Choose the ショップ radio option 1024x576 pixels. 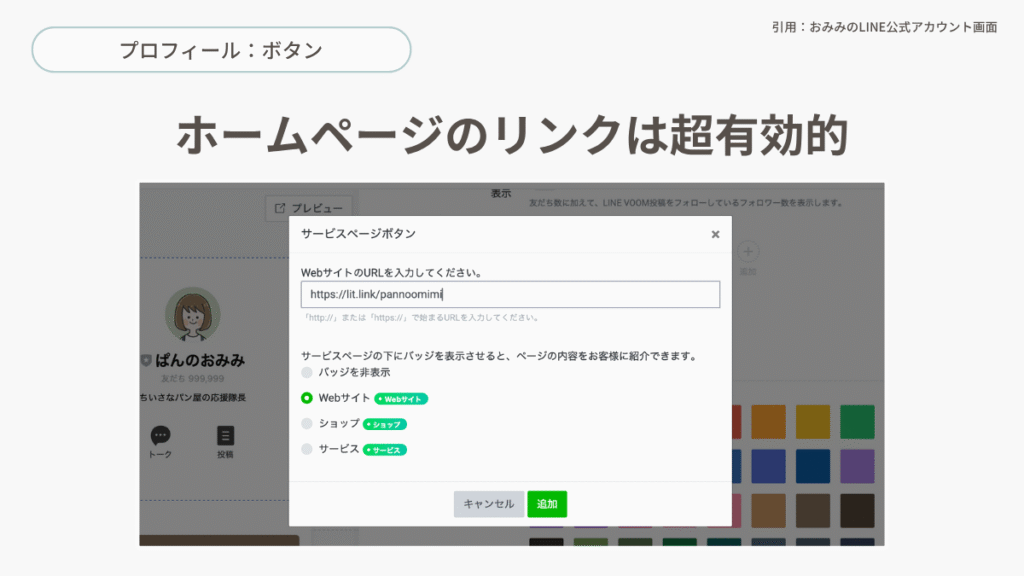(x=307, y=424)
